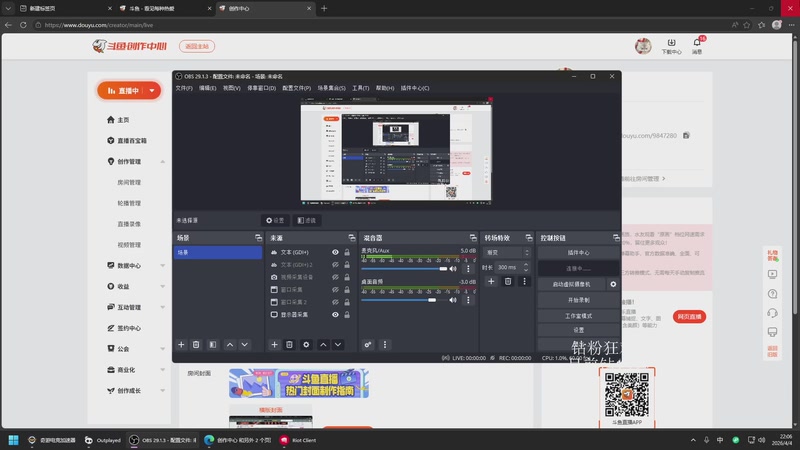Undock the 来源 panel with its float icon
The image size is (800, 450).
tap(352, 238)
